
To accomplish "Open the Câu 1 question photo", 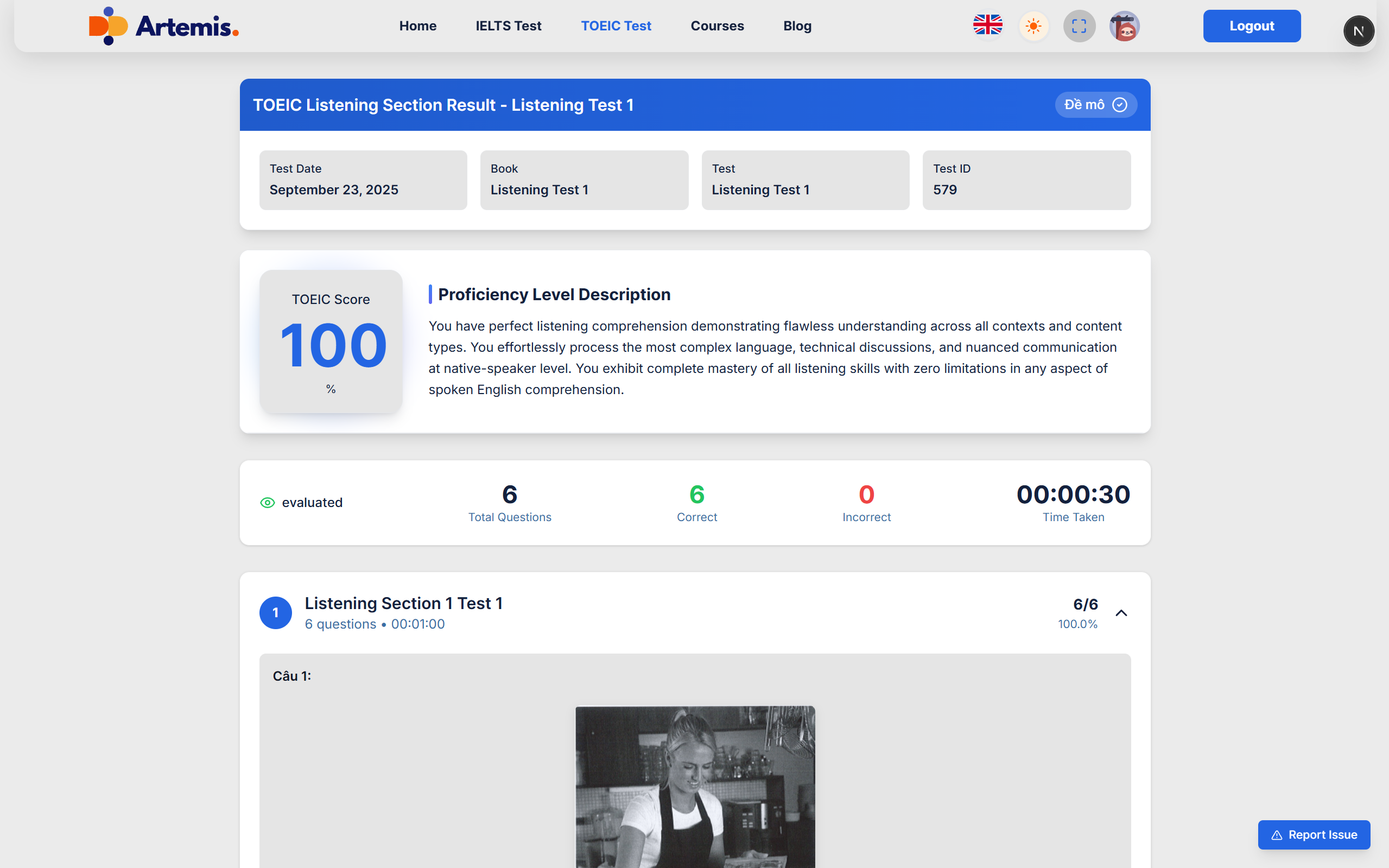I will pos(695,787).
